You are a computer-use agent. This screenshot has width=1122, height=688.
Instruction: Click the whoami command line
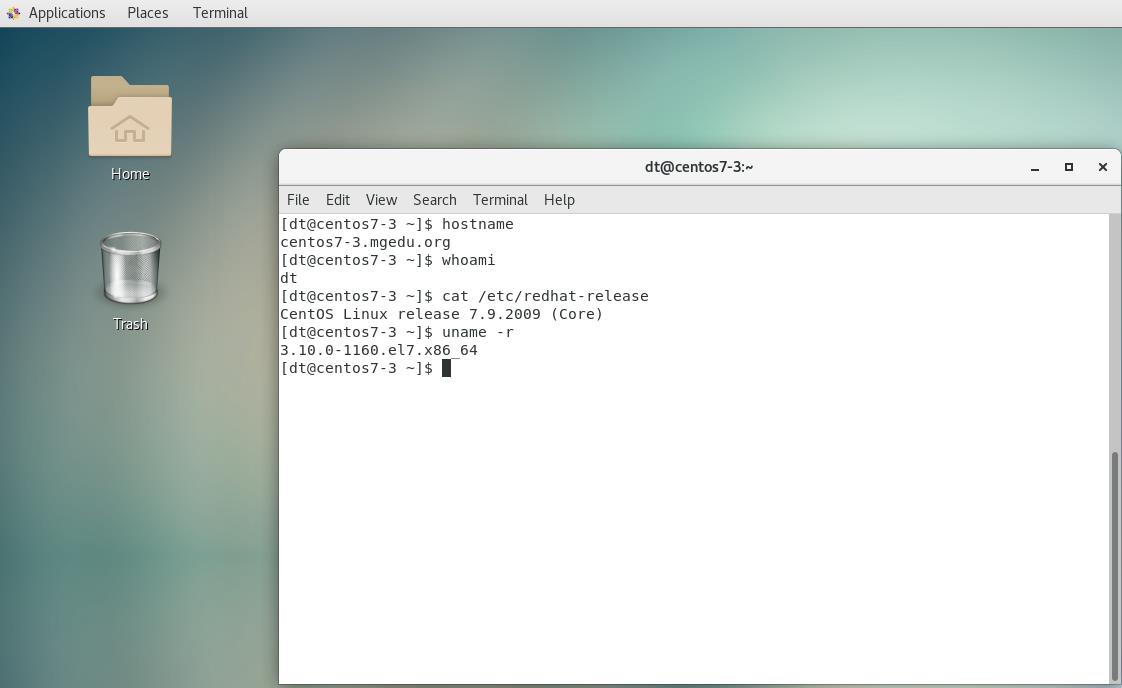click(x=388, y=260)
